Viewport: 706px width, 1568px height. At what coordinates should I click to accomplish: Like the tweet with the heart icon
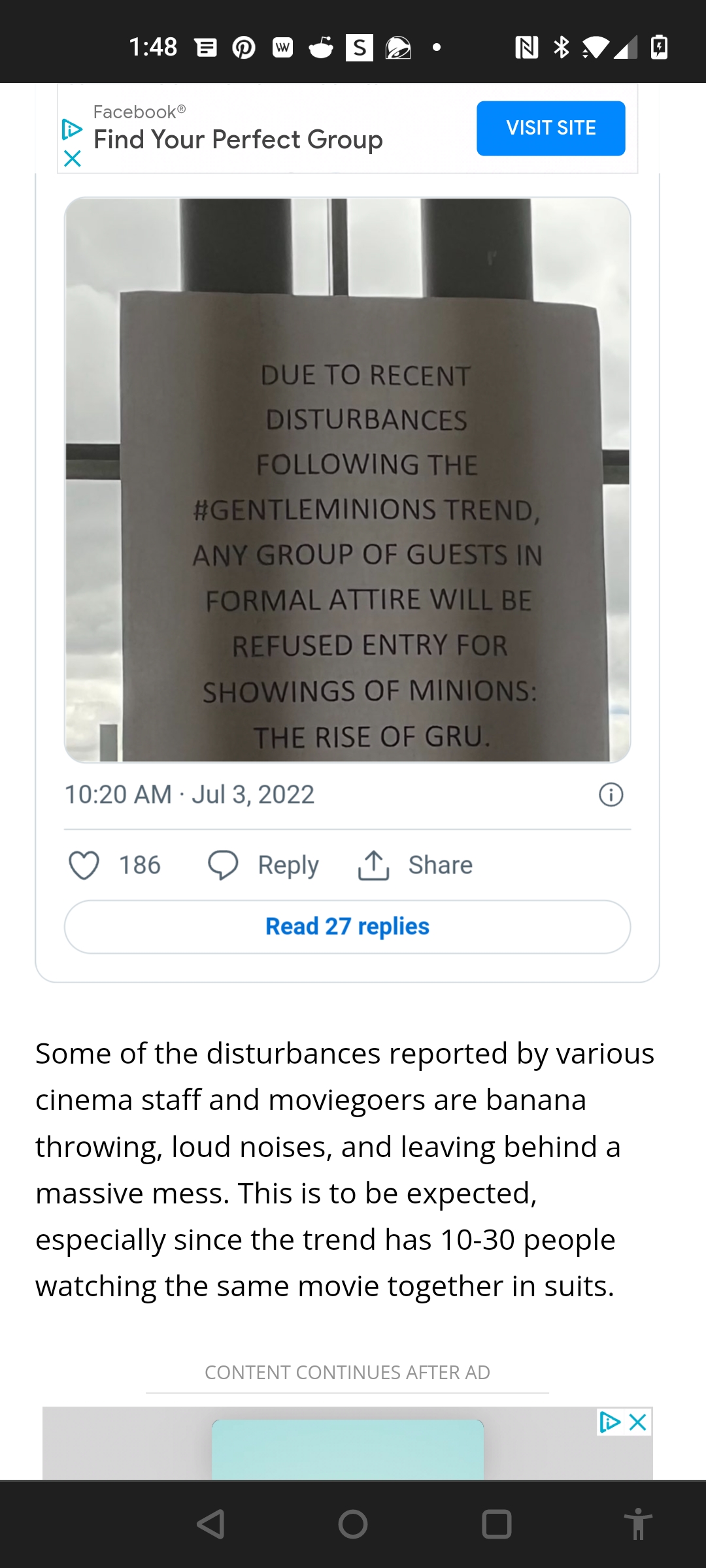(x=84, y=864)
